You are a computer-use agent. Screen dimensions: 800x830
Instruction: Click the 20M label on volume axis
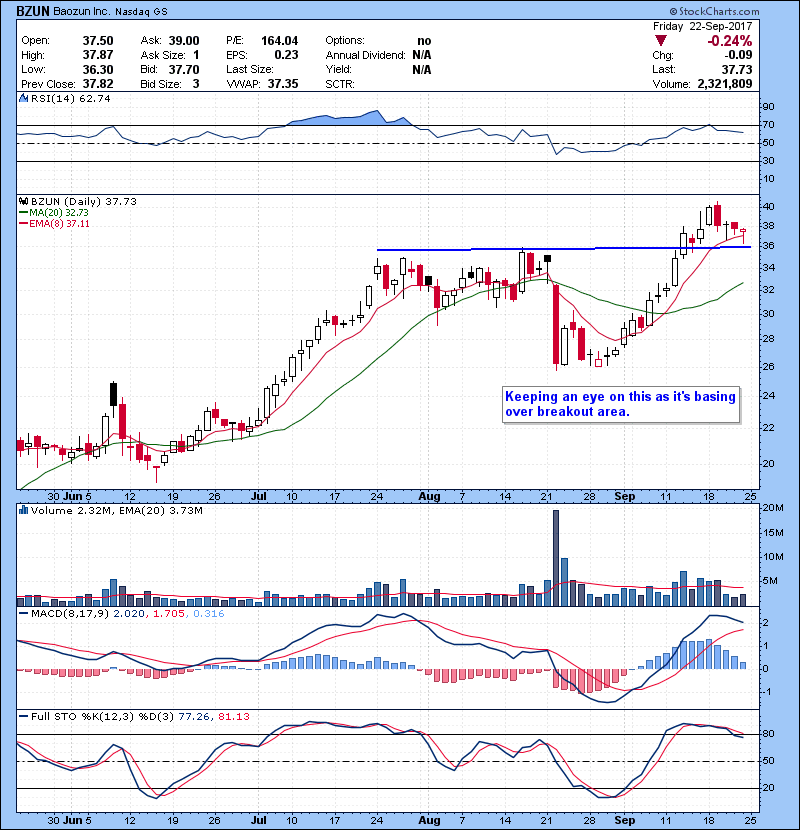[x=774, y=508]
